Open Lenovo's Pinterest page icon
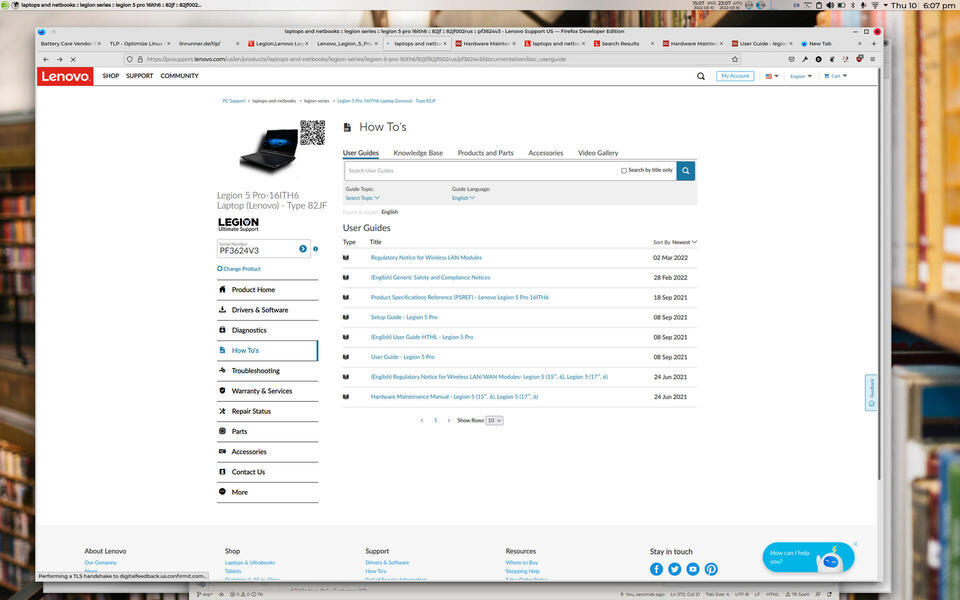960x600 pixels. [x=711, y=569]
